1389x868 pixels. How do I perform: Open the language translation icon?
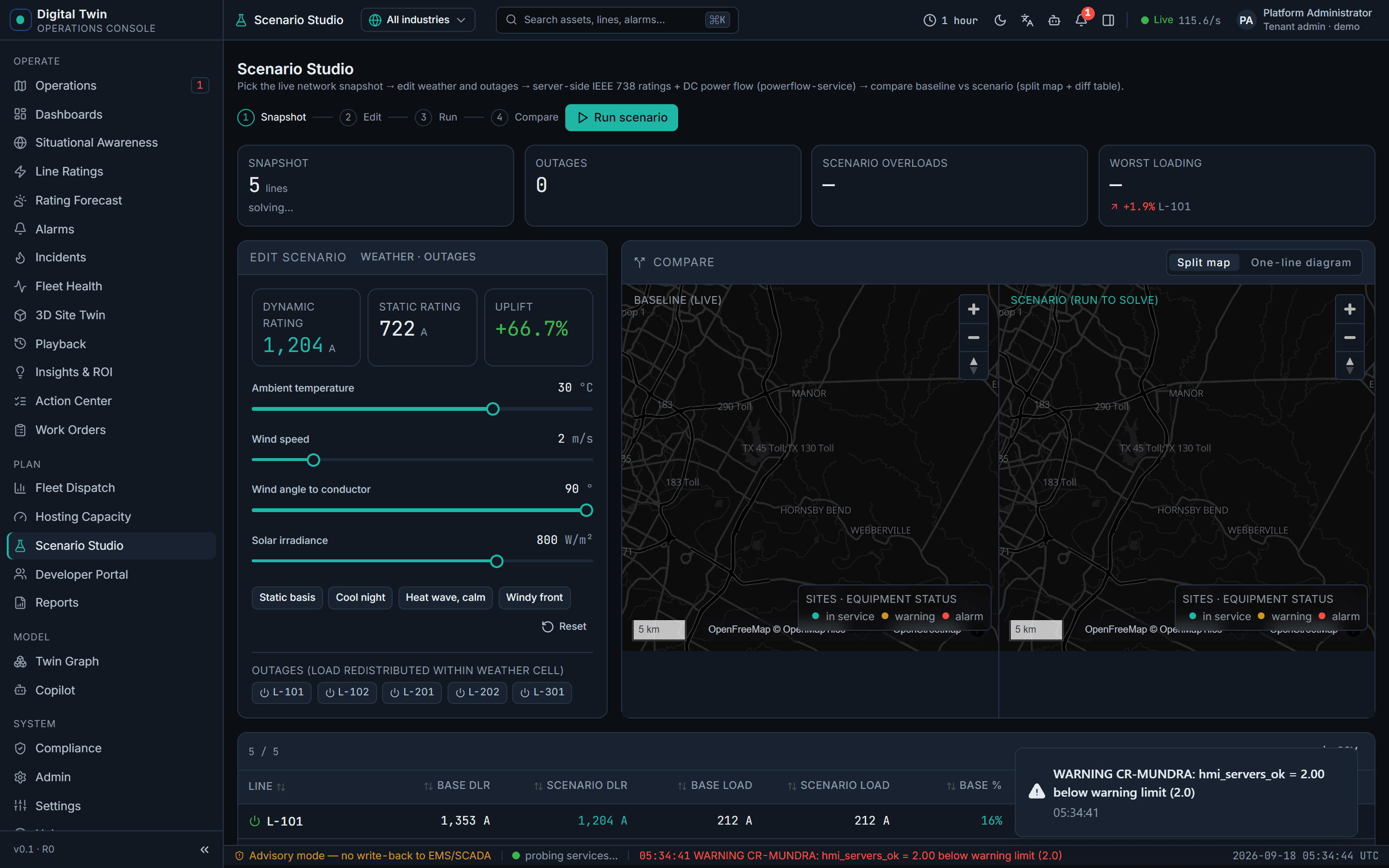[1027, 20]
